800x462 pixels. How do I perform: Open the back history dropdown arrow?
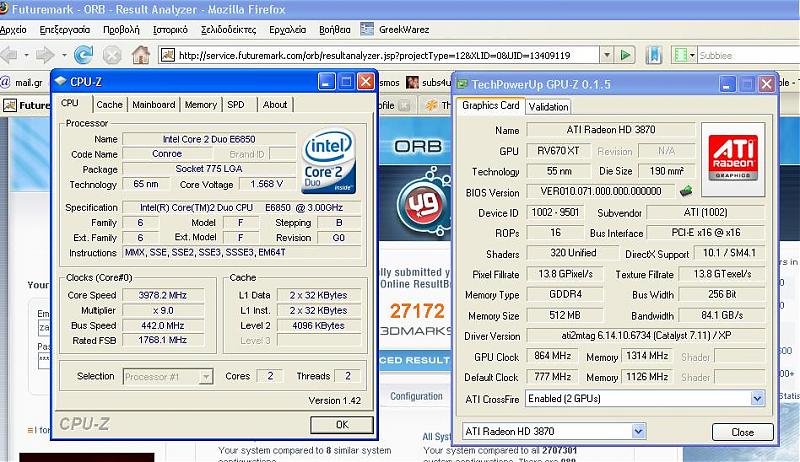(26, 55)
